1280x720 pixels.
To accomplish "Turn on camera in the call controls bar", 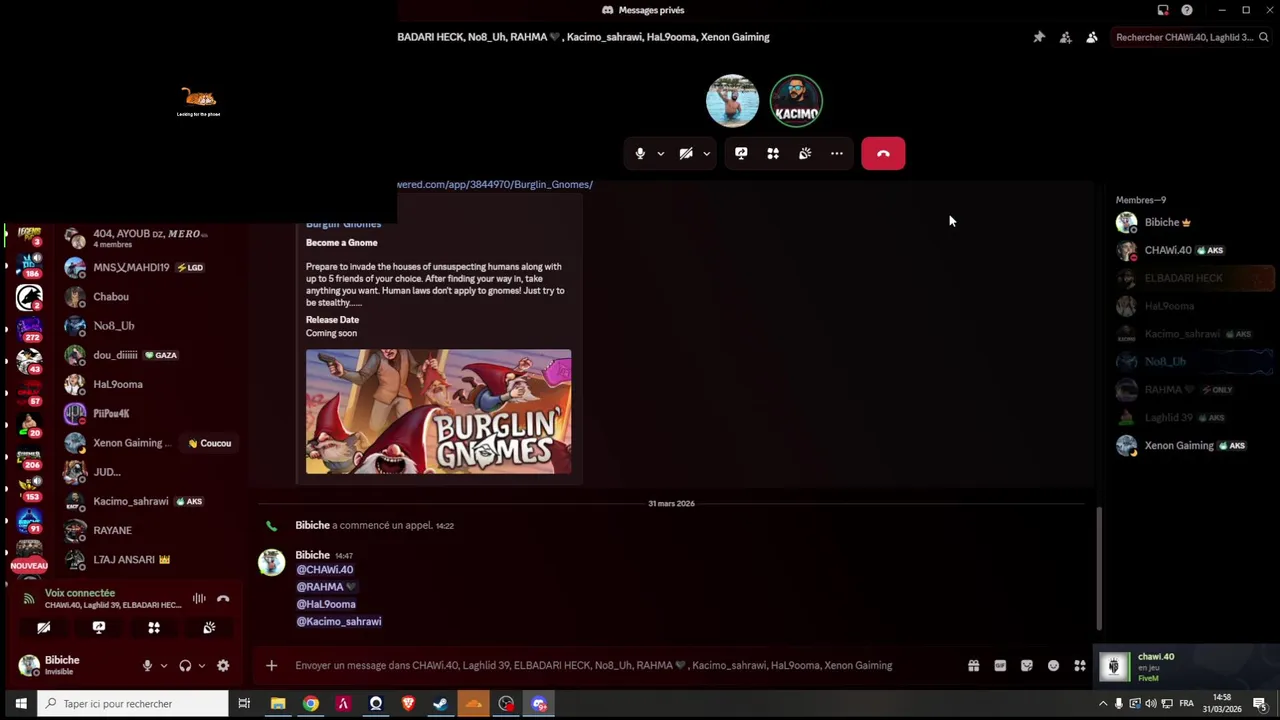I will pos(686,154).
